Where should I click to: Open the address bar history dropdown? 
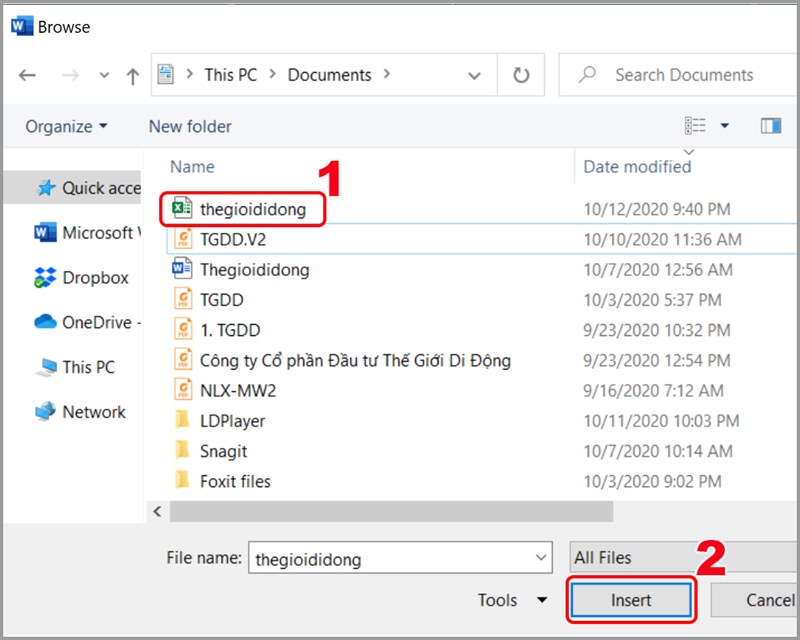click(474, 76)
